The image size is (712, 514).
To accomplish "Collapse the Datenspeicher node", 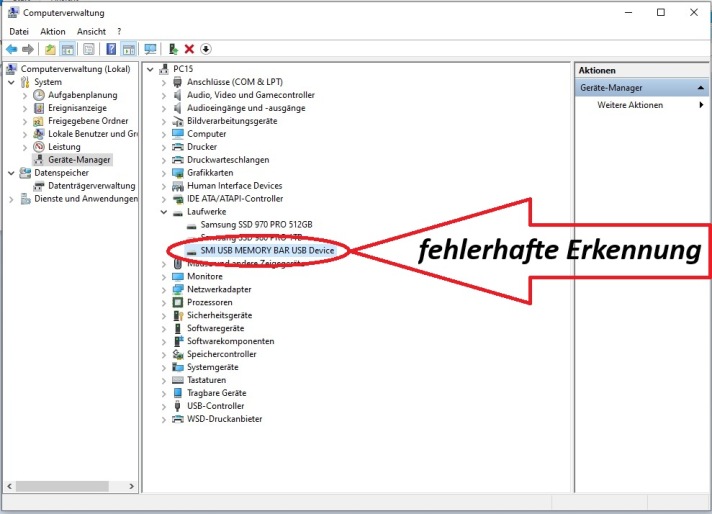I will [11, 173].
